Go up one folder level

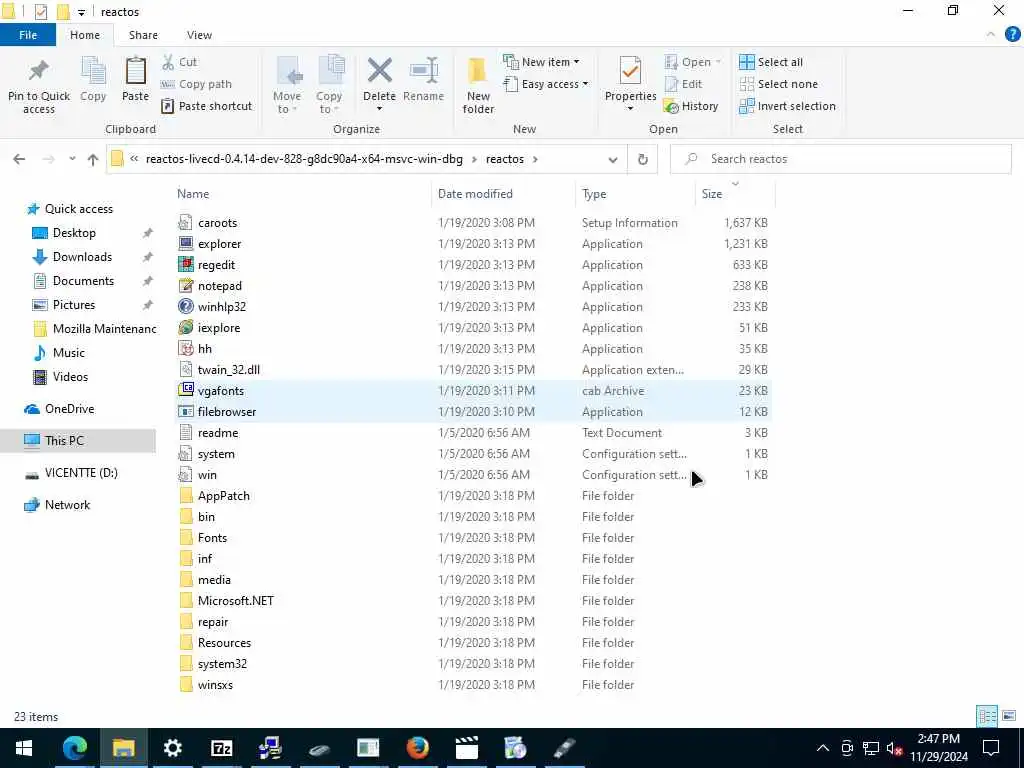coord(93,159)
